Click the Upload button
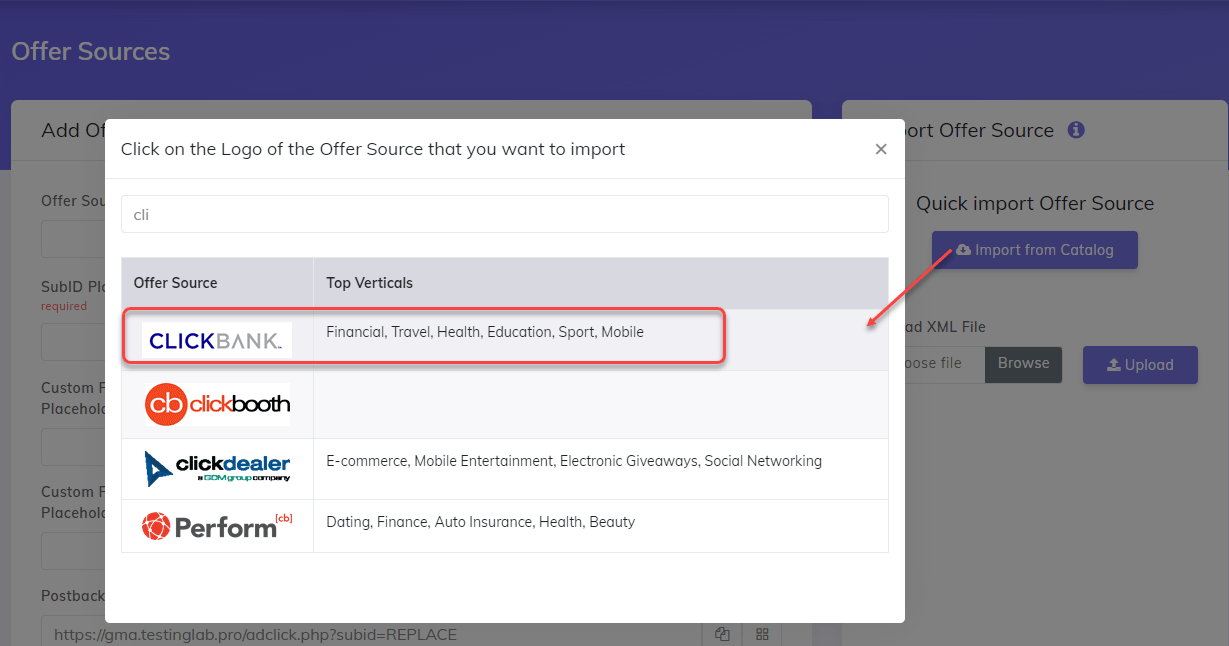Screen dimensions: 1229x646 point(1140,365)
